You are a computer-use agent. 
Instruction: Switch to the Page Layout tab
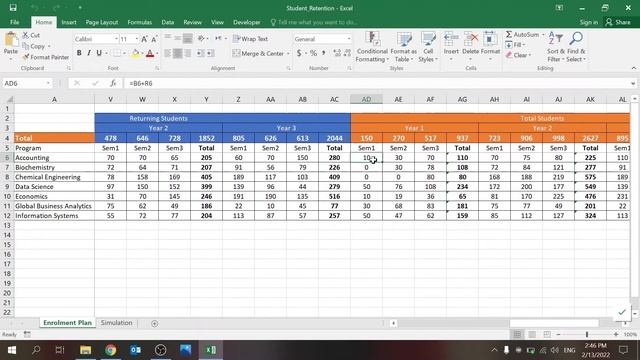[x=102, y=22]
